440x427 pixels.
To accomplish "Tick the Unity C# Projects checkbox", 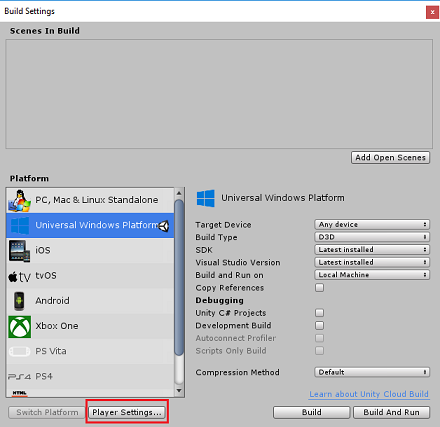I will (x=319, y=313).
